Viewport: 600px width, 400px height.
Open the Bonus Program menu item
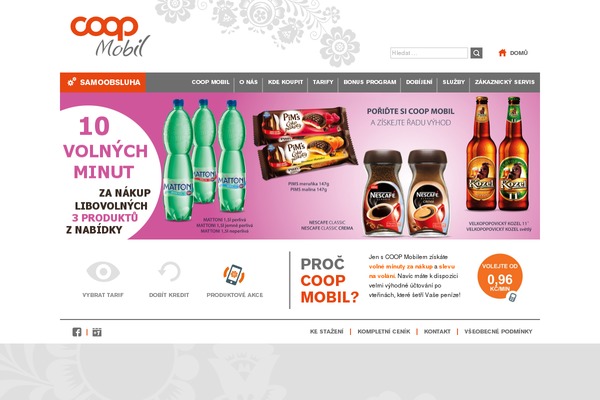(370, 82)
